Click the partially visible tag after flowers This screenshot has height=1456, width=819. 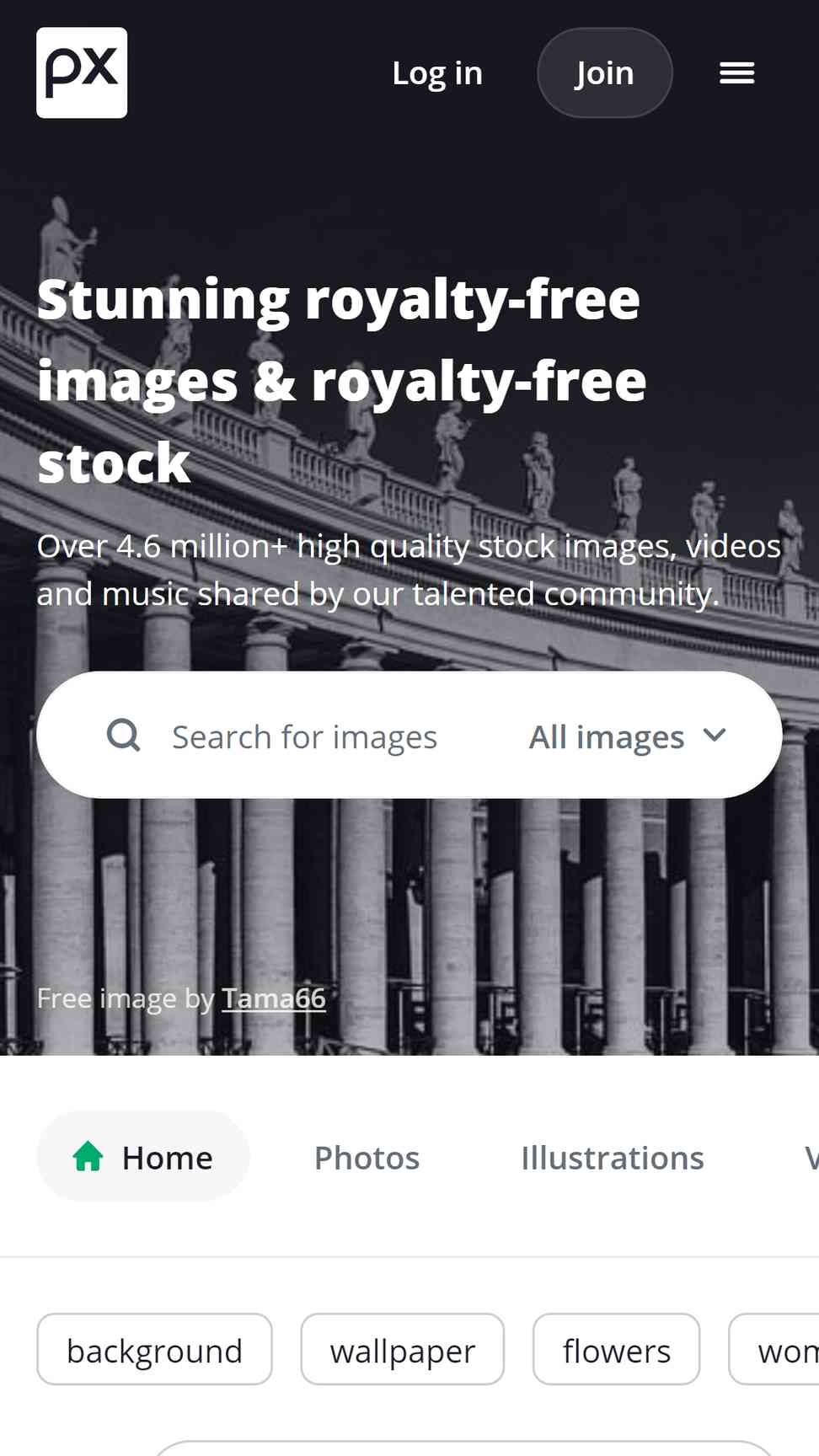pyautogui.click(x=774, y=1349)
